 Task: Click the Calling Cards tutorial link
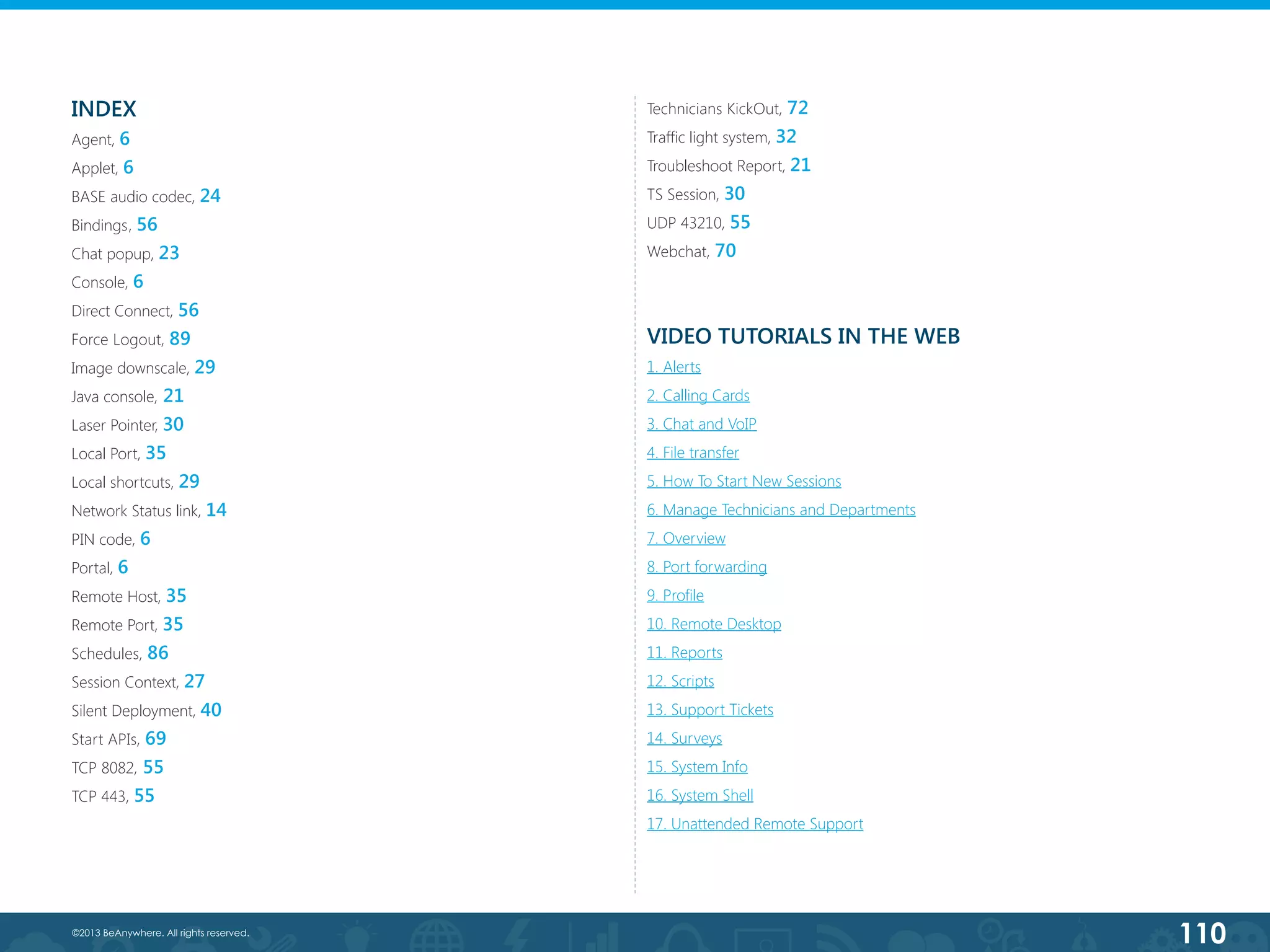(698, 395)
